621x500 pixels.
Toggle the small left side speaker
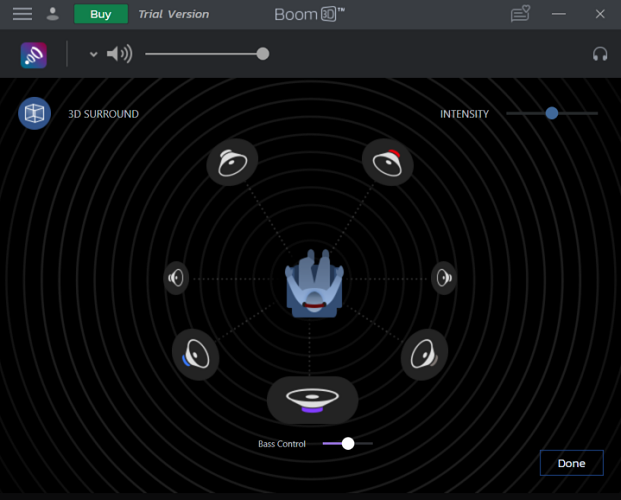click(176, 278)
